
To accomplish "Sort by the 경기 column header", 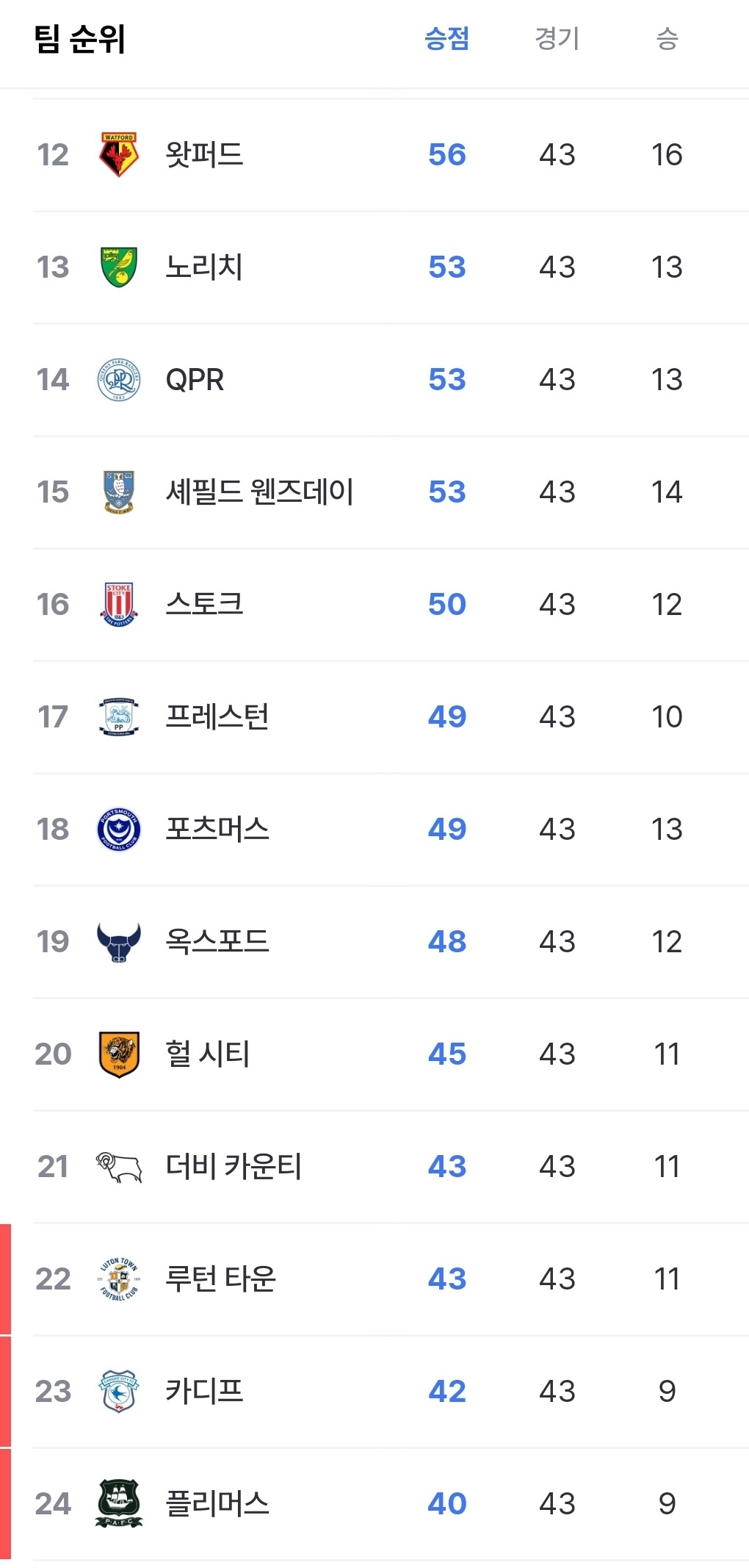I will click(557, 38).
